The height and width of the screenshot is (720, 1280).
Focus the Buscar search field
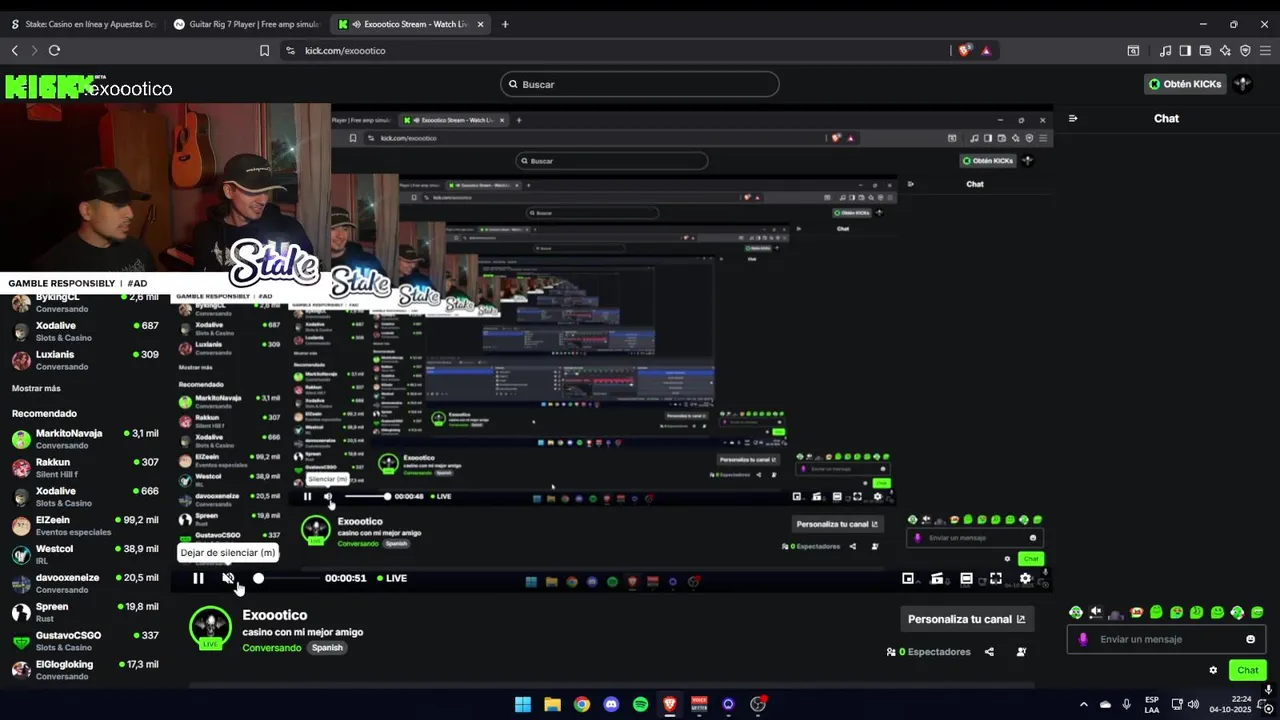pyautogui.click(x=639, y=84)
